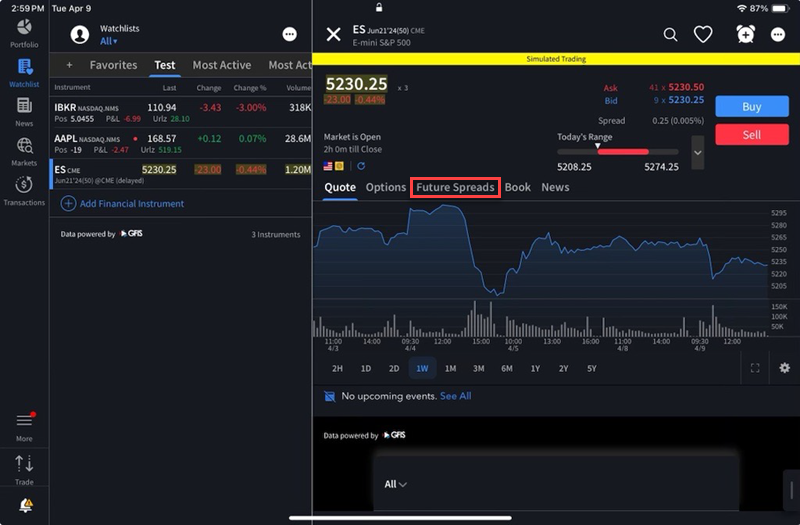Viewport: 800px width, 525px height.
Task: Select the 1M chart timeframe
Action: (450, 368)
